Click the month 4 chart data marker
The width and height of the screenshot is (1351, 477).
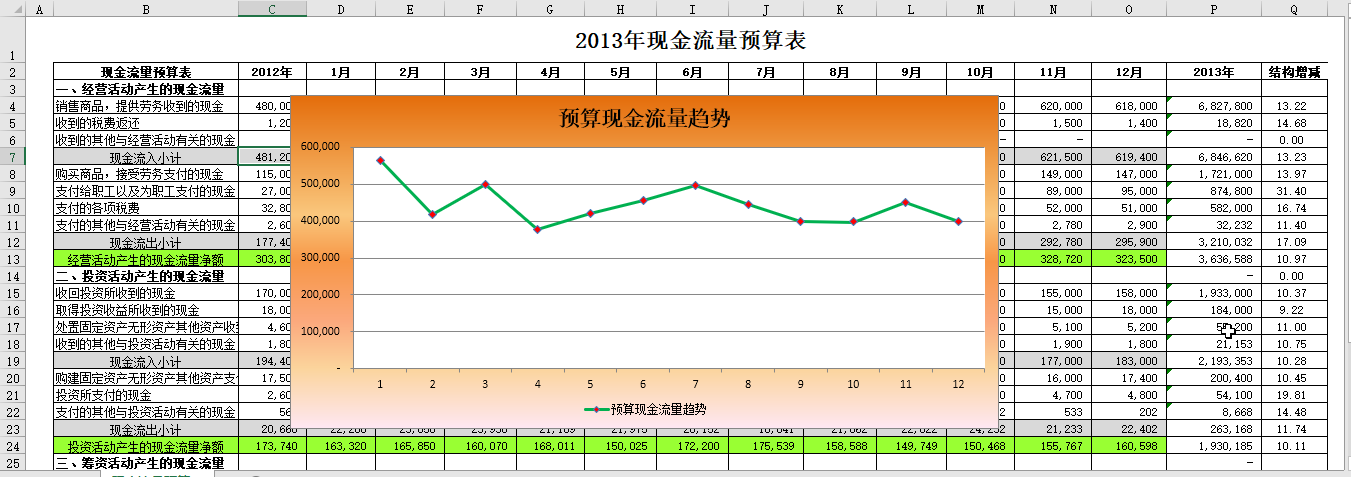click(x=538, y=229)
